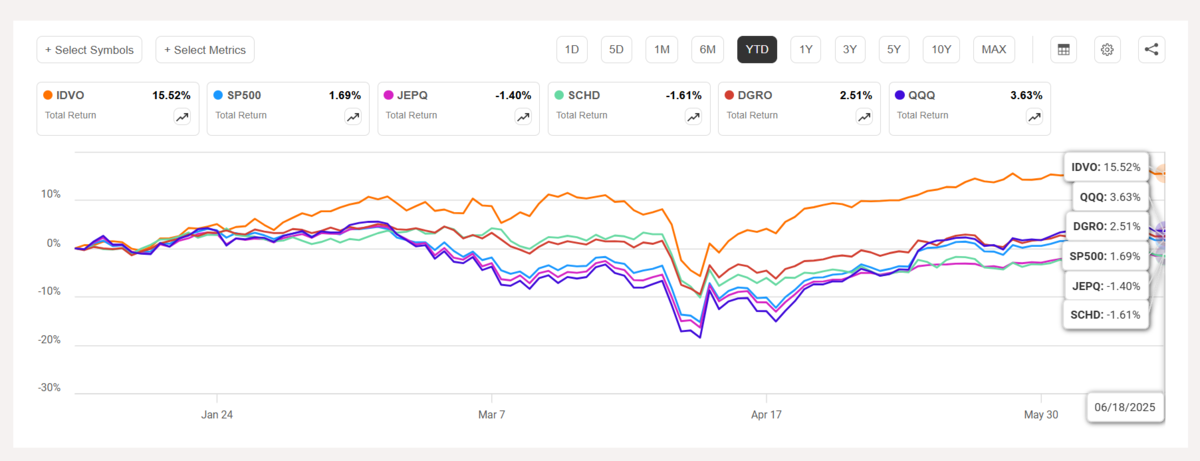Click the -1.61% value in SCHD card
1200x461 pixels.
click(x=683, y=95)
